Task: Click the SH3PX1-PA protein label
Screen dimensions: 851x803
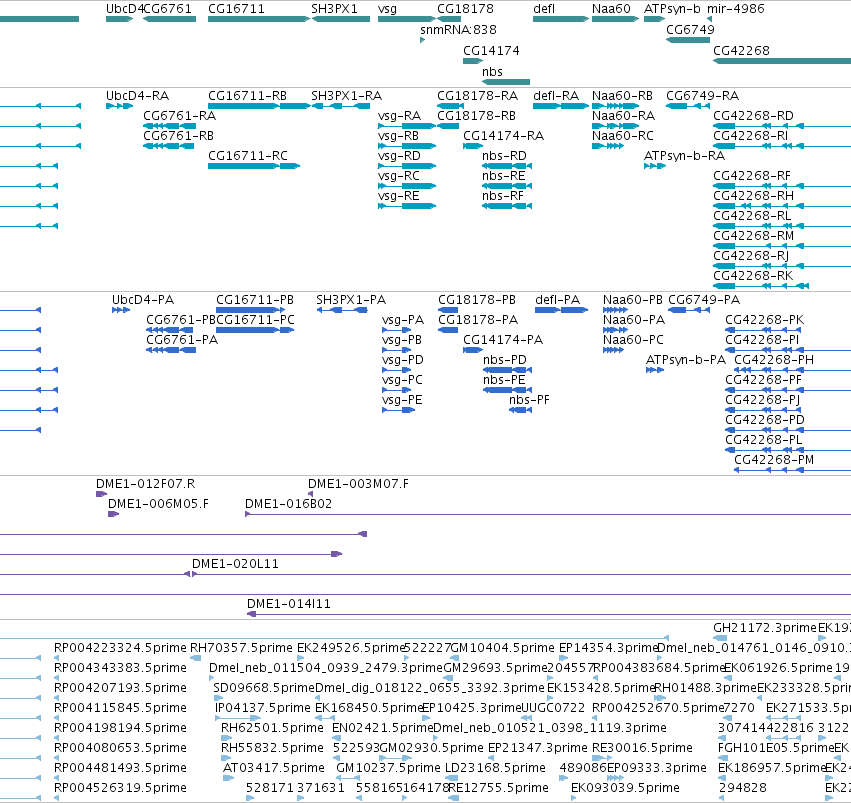Action: point(351,300)
